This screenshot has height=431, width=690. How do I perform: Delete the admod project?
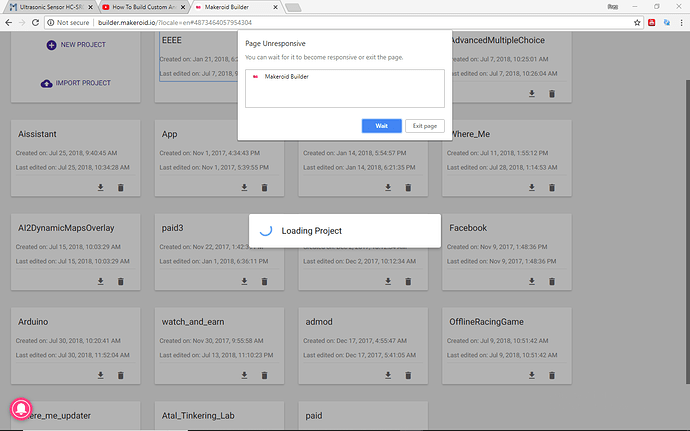tap(408, 375)
